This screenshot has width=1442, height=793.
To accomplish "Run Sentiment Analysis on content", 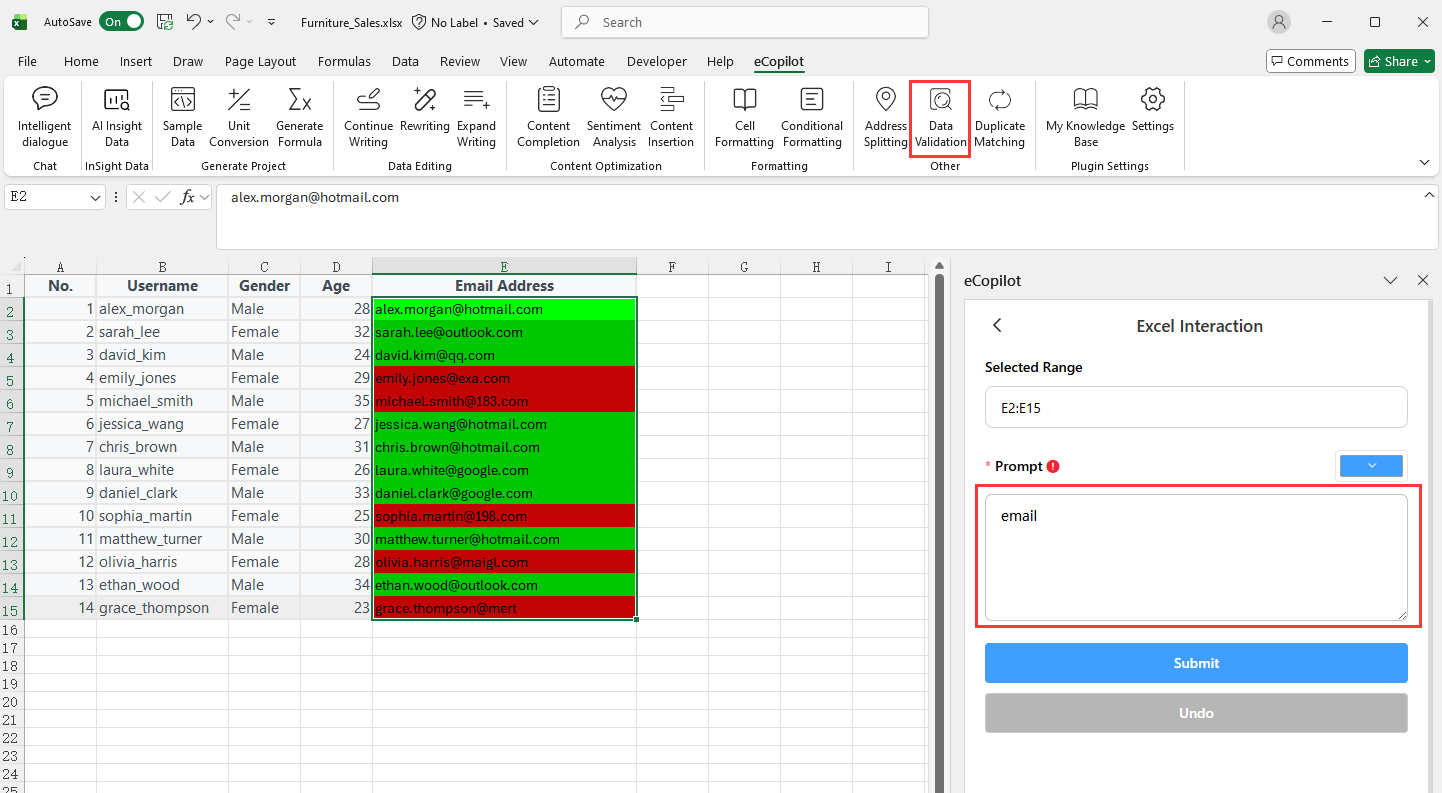I will [613, 117].
